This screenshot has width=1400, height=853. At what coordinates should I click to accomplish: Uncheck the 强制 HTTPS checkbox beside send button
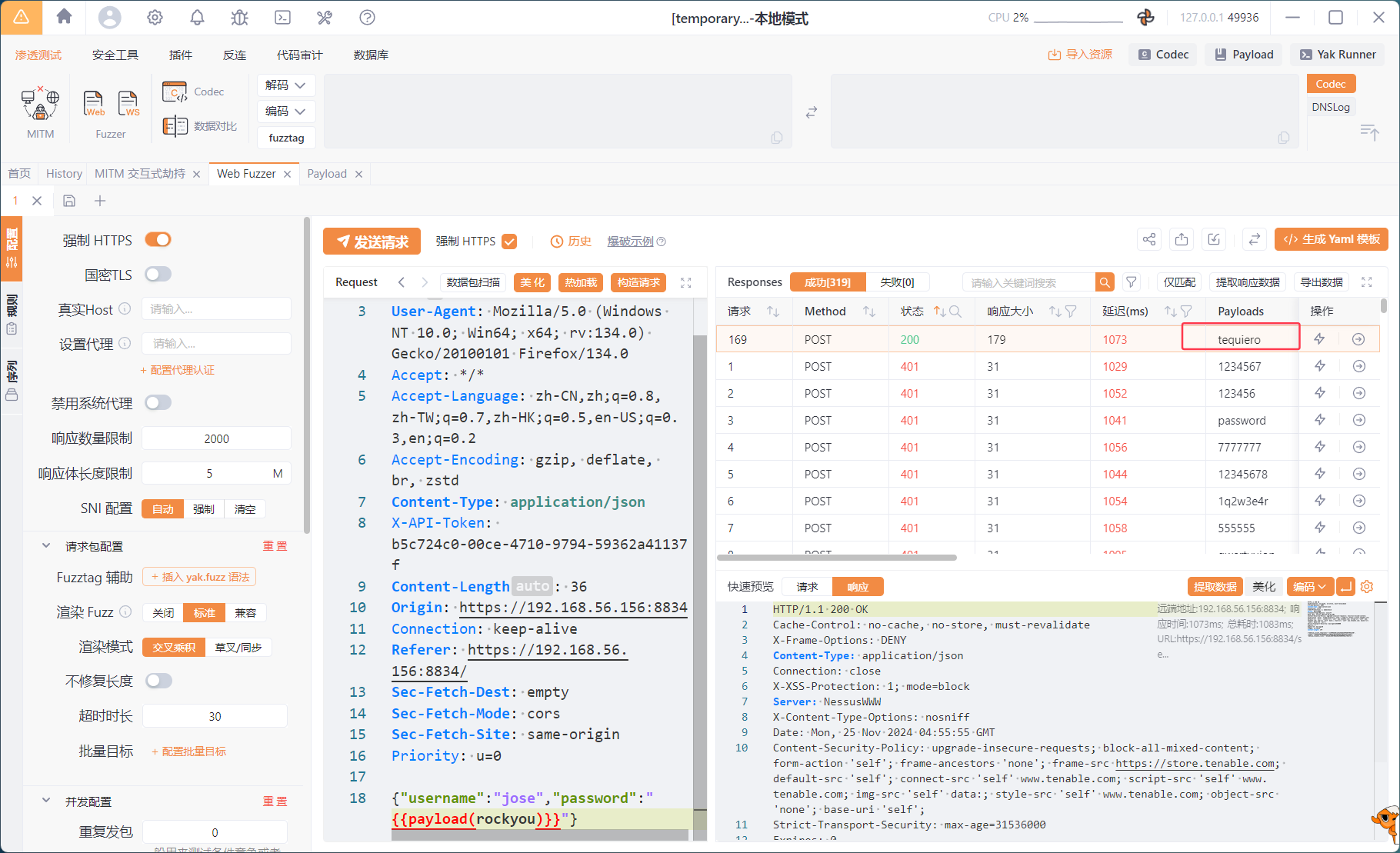(x=509, y=242)
